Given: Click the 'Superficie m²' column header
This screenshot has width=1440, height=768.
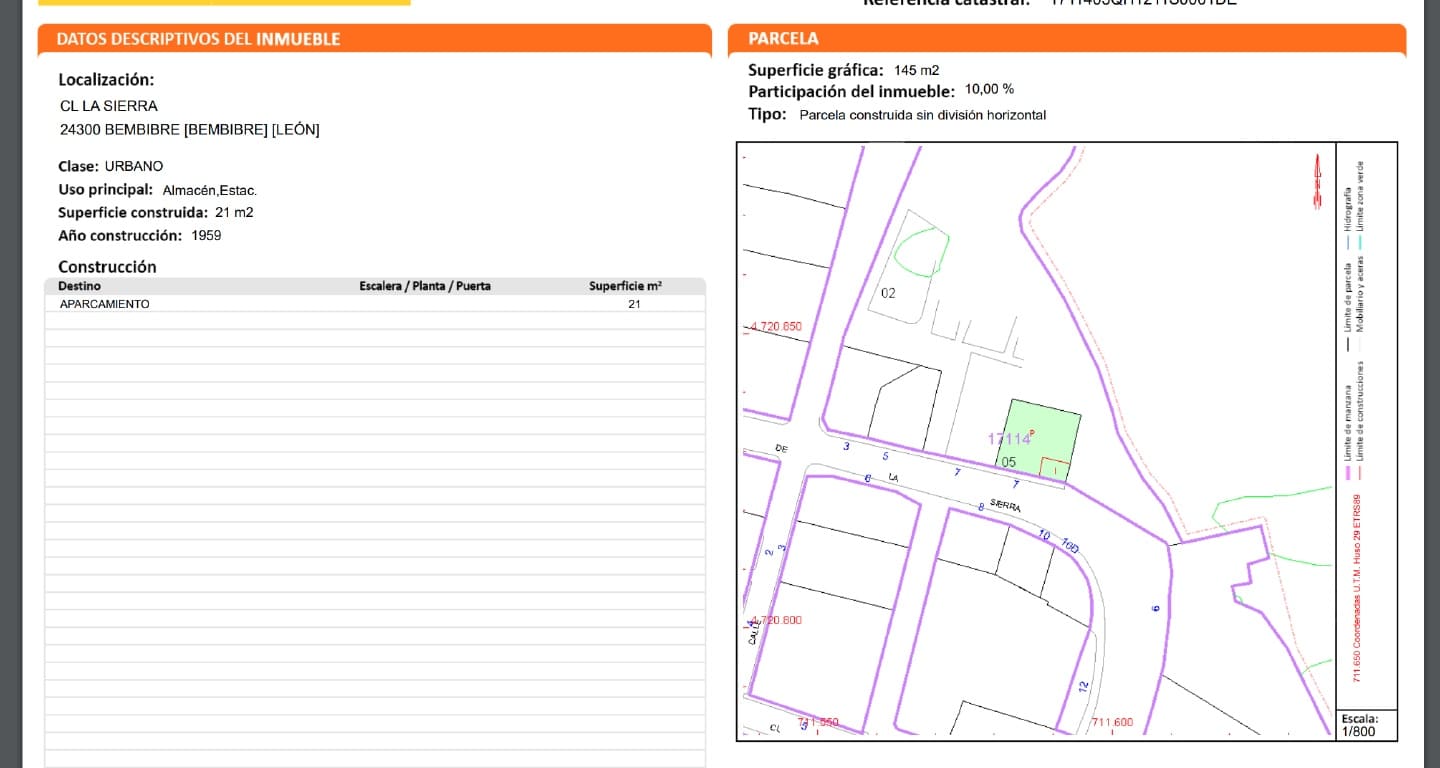Looking at the screenshot, I should (x=625, y=286).
